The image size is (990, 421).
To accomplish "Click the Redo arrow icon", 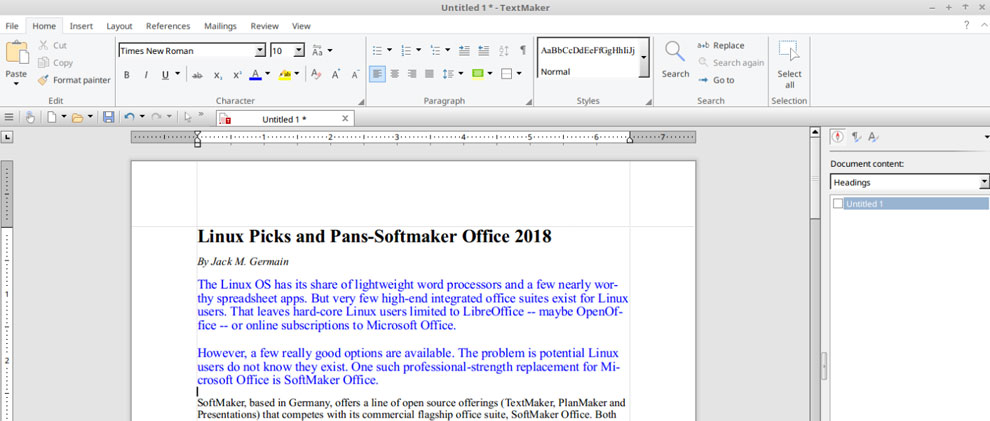I will [x=157, y=117].
